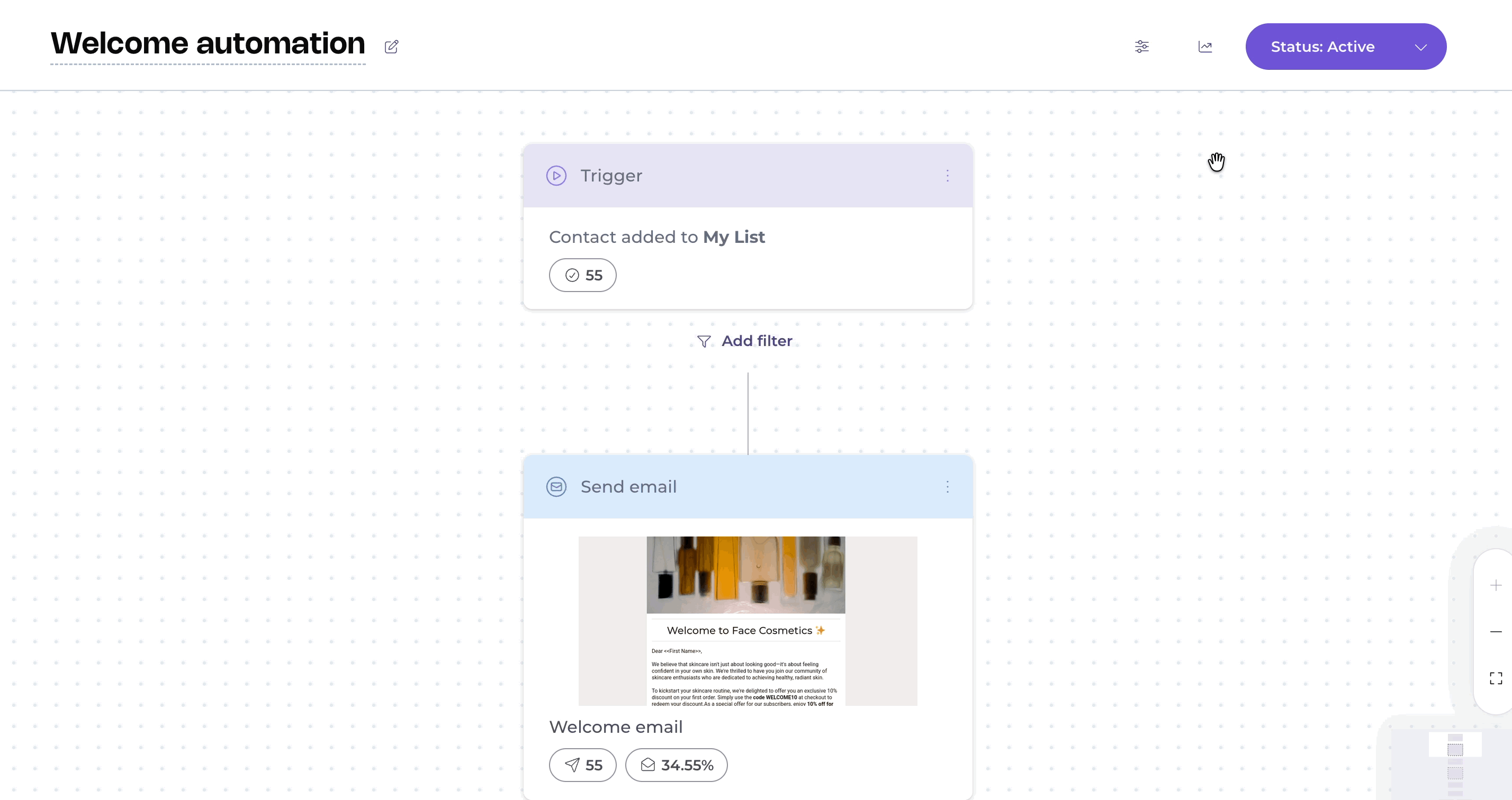The width and height of the screenshot is (1512, 800).
Task: Click the Send email envelope icon
Action: point(556,487)
